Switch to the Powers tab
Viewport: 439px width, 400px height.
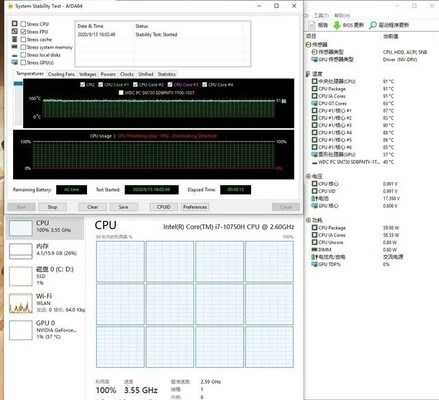pyautogui.click(x=108, y=74)
